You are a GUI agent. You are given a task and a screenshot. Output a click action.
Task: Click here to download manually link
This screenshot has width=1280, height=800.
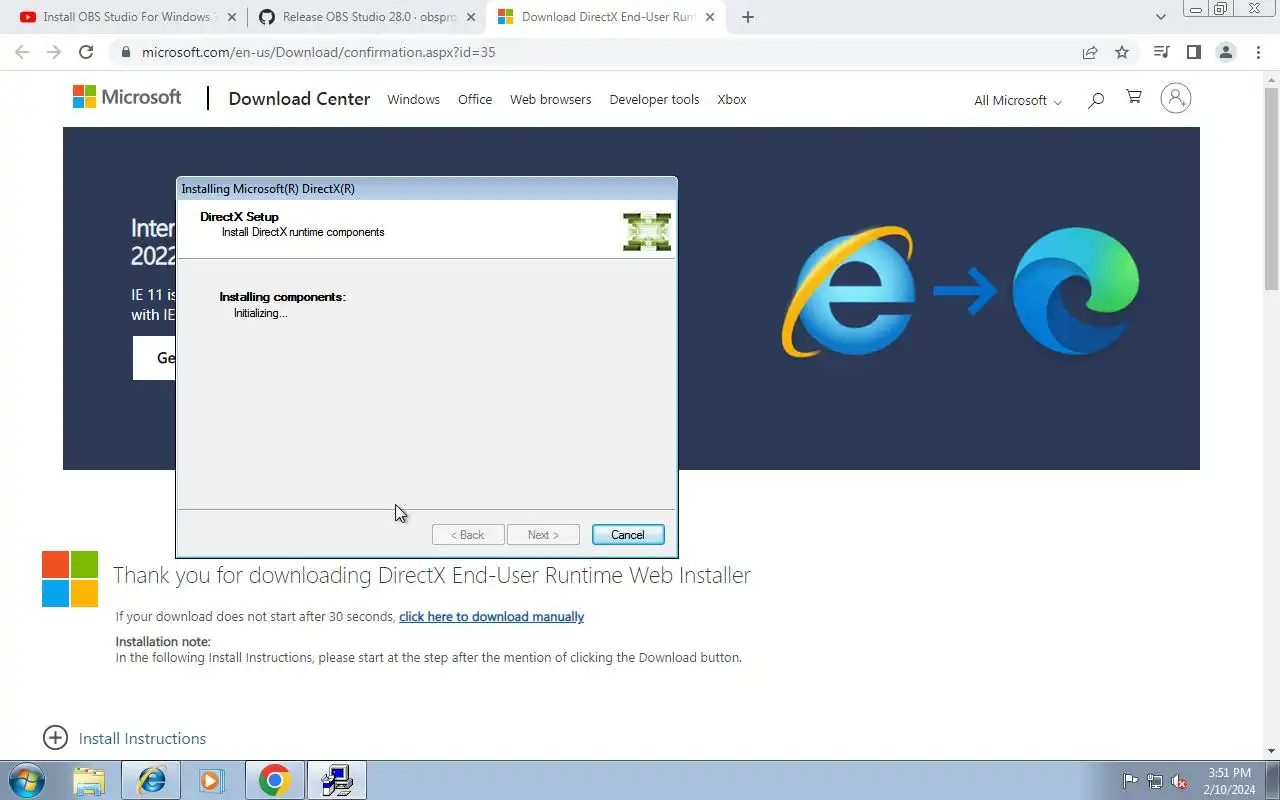pyautogui.click(x=491, y=617)
